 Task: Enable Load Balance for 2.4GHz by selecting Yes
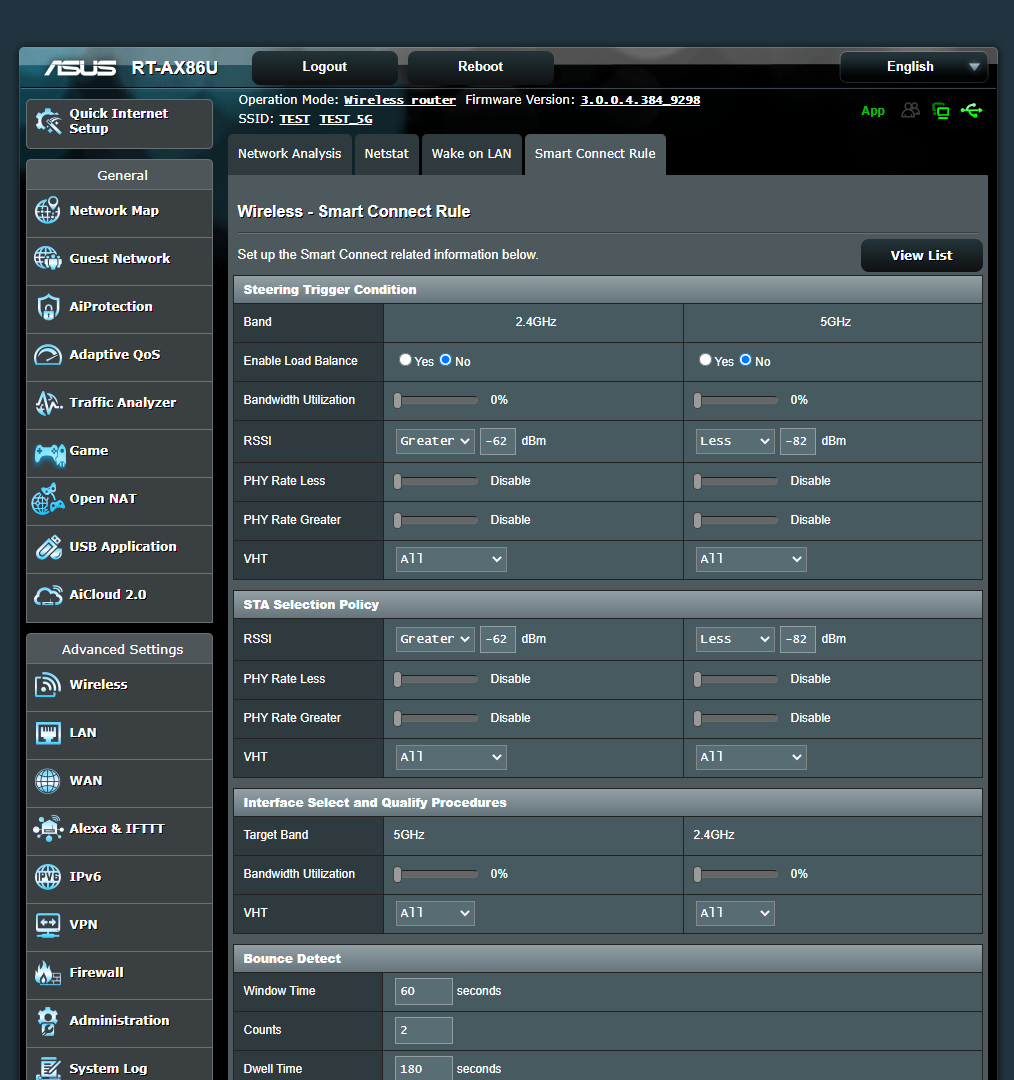[x=405, y=360]
